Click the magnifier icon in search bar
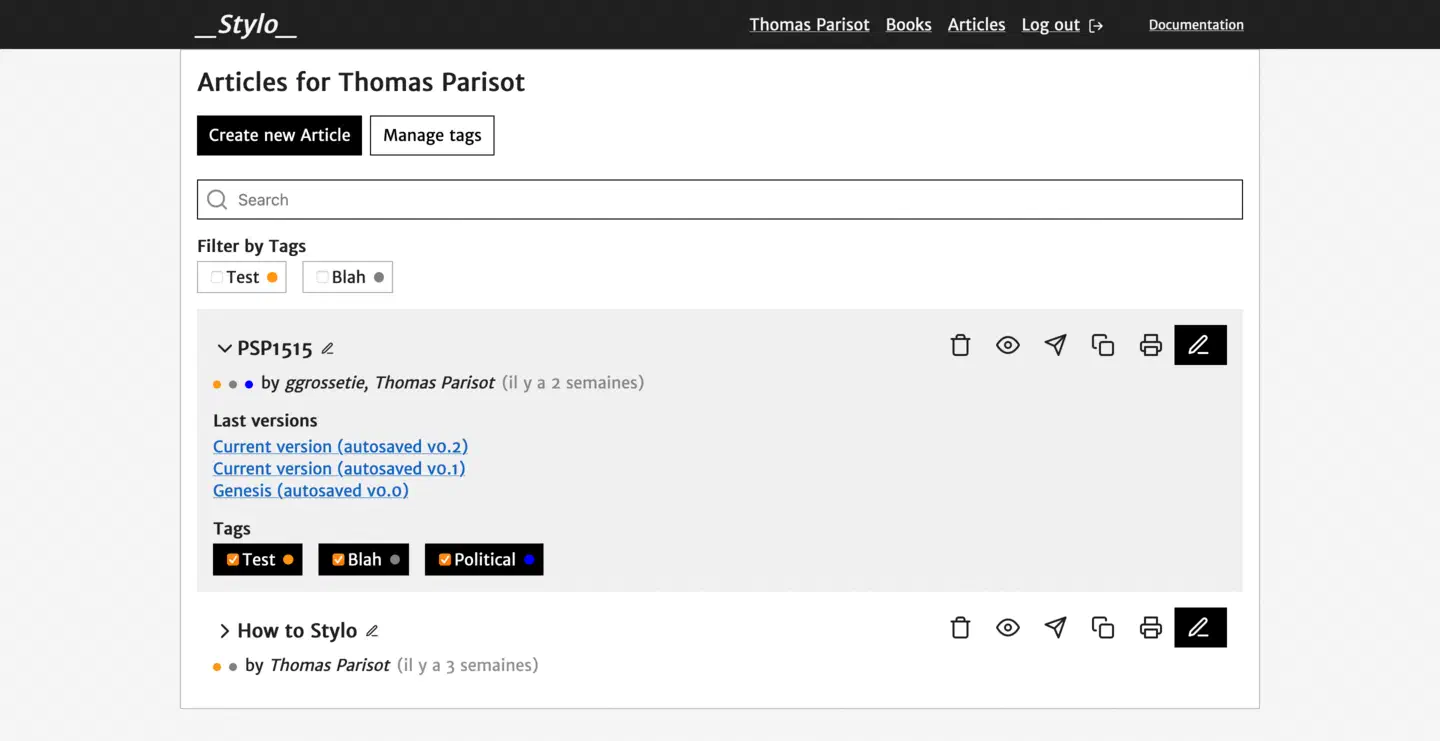Viewport: 1440px width, 741px height. (x=217, y=200)
